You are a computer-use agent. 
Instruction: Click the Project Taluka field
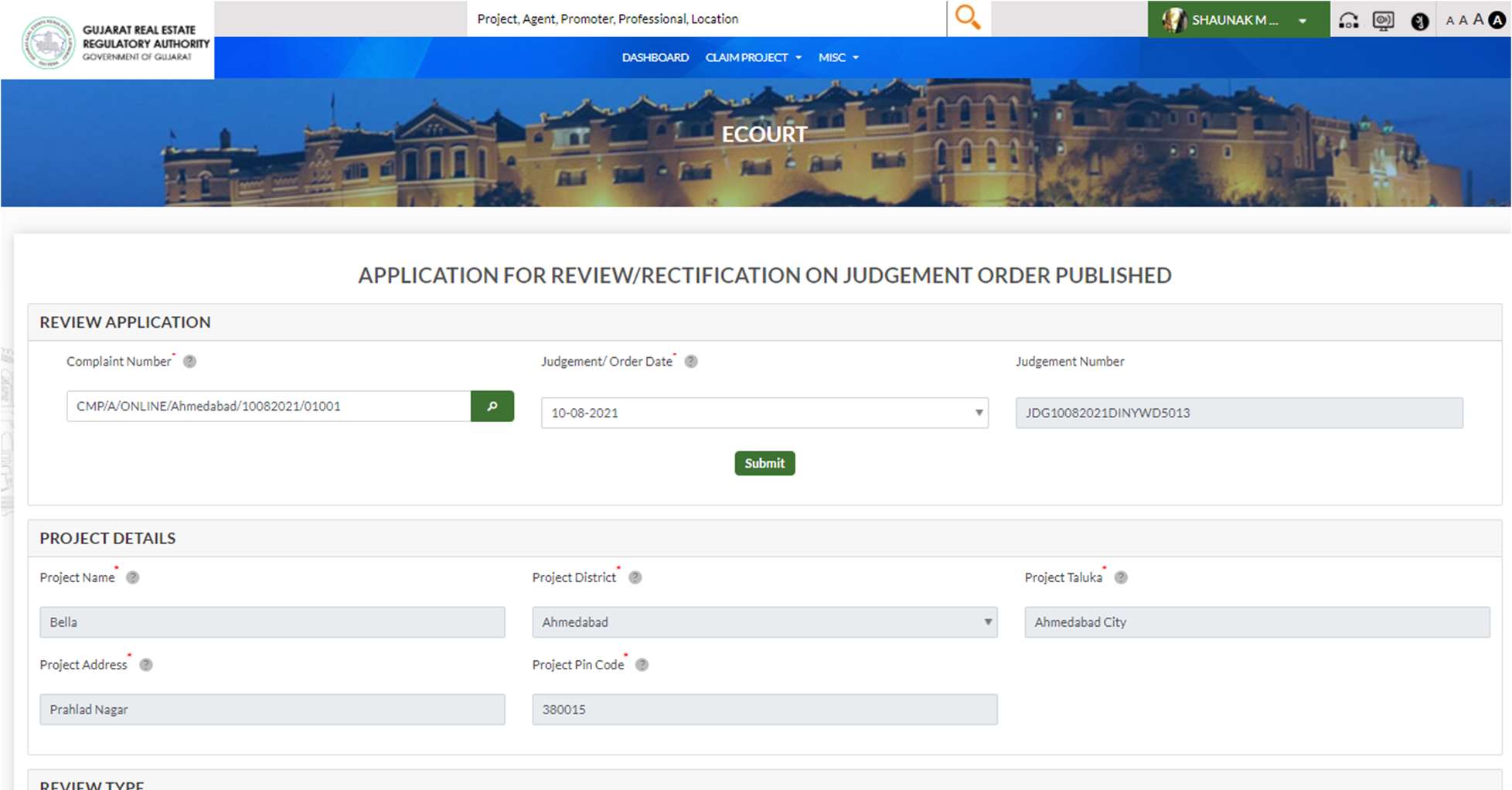click(x=1257, y=622)
